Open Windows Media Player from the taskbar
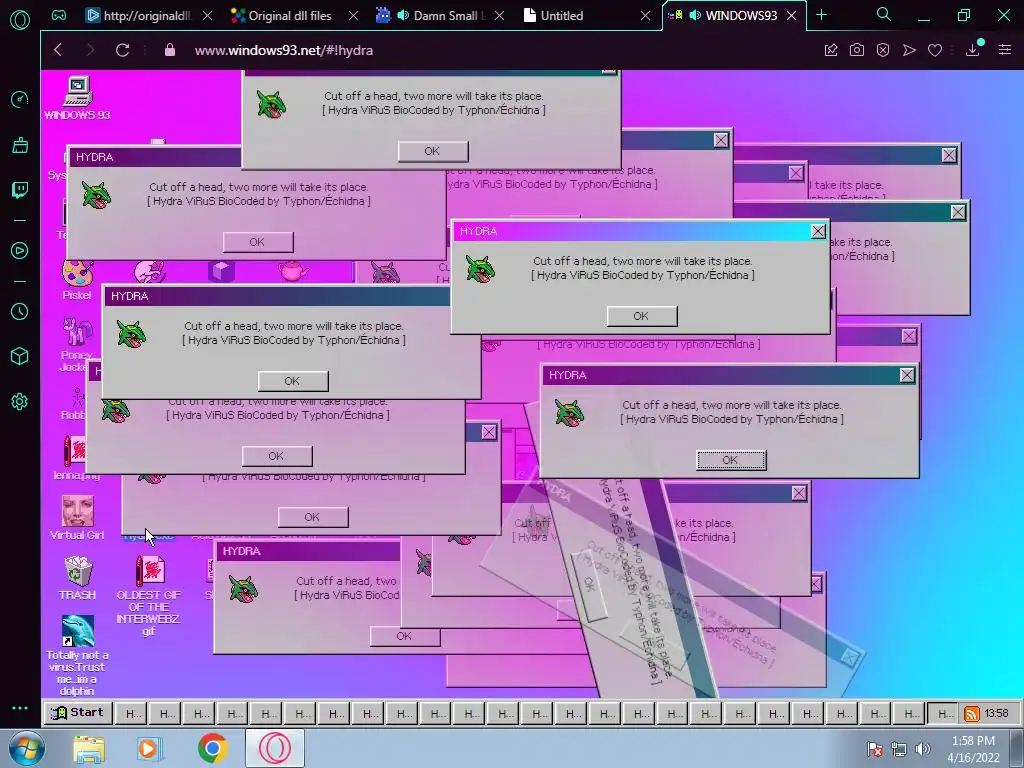The height and width of the screenshot is (768, 1024). click(x=150, y=749)
